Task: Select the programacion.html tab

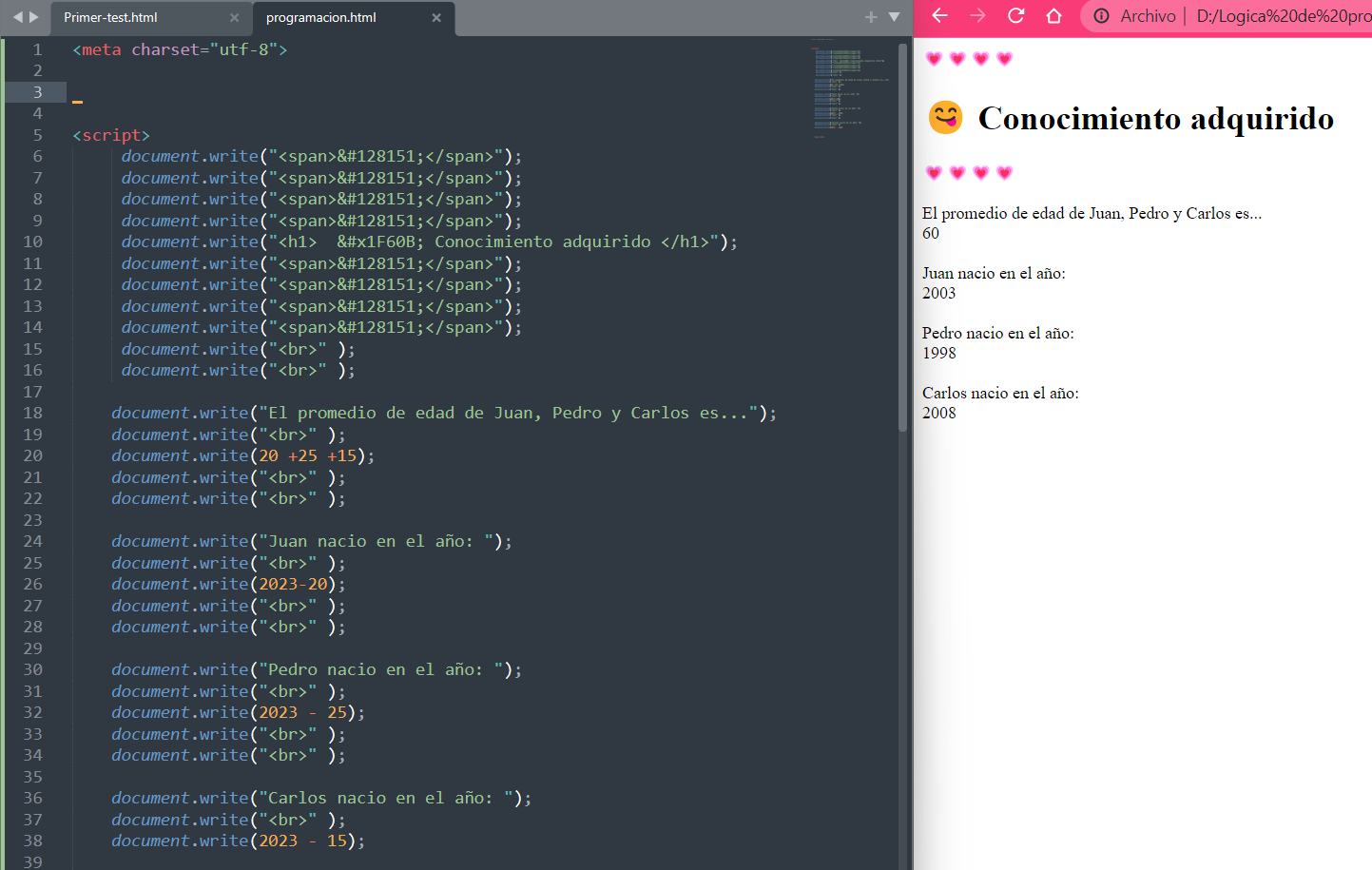Action: pos(321,18)
